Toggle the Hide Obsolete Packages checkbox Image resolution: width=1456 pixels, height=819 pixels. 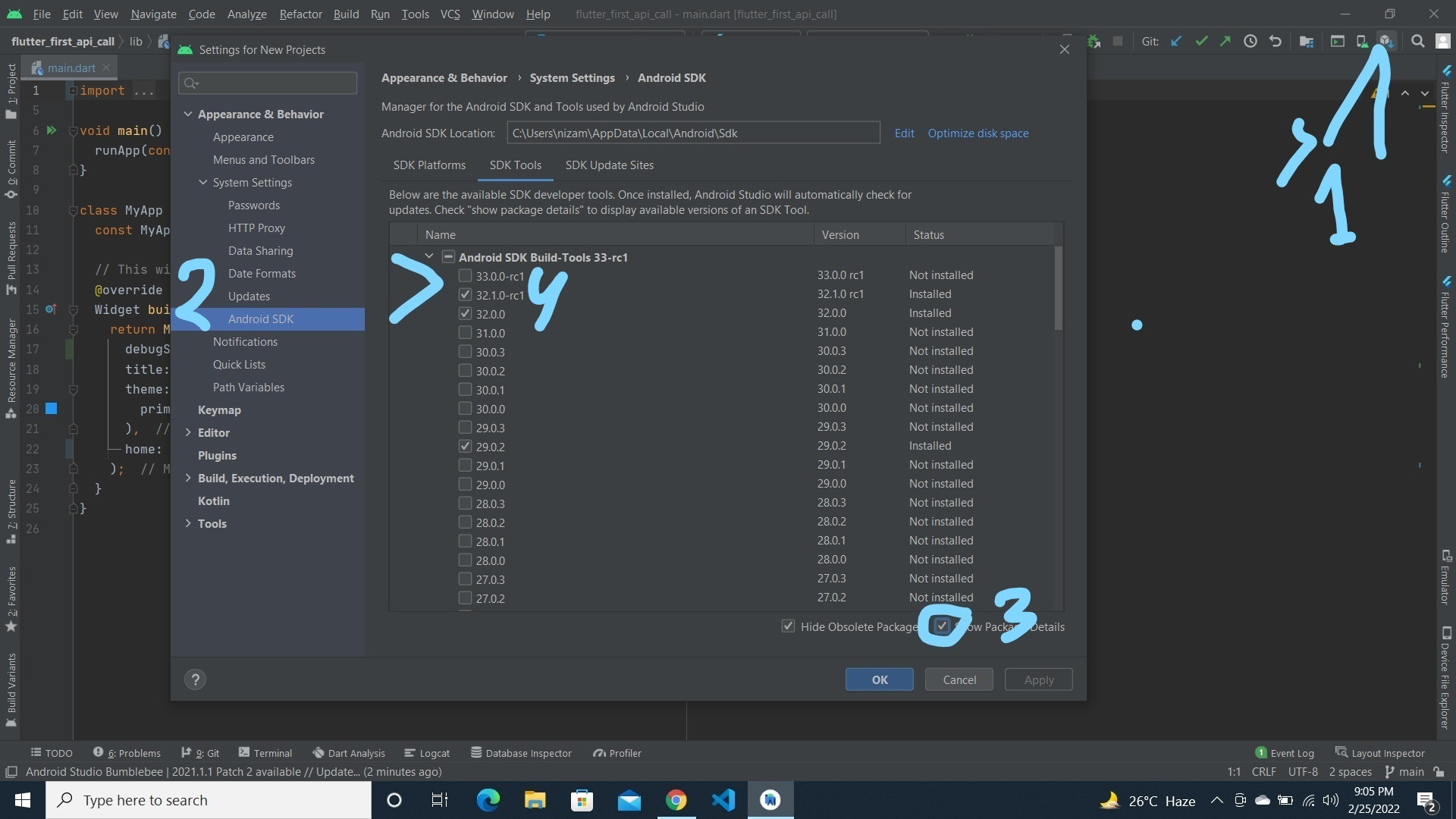tap(789, 626)
